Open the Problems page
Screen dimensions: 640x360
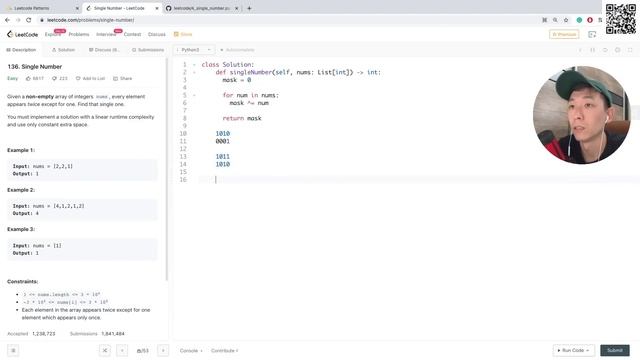tap(79, 34)
